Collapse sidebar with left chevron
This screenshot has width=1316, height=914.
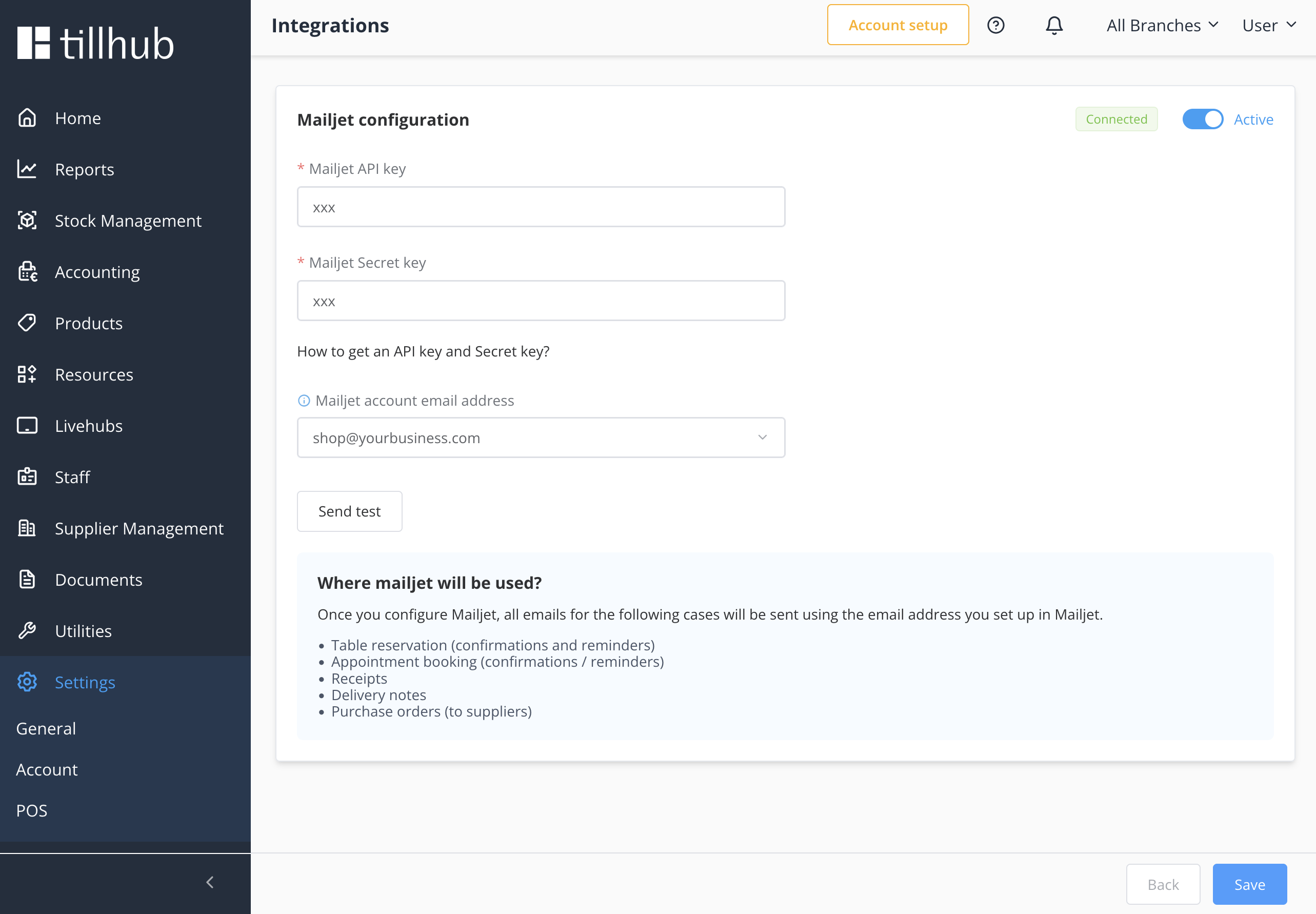tap(210, 883)
